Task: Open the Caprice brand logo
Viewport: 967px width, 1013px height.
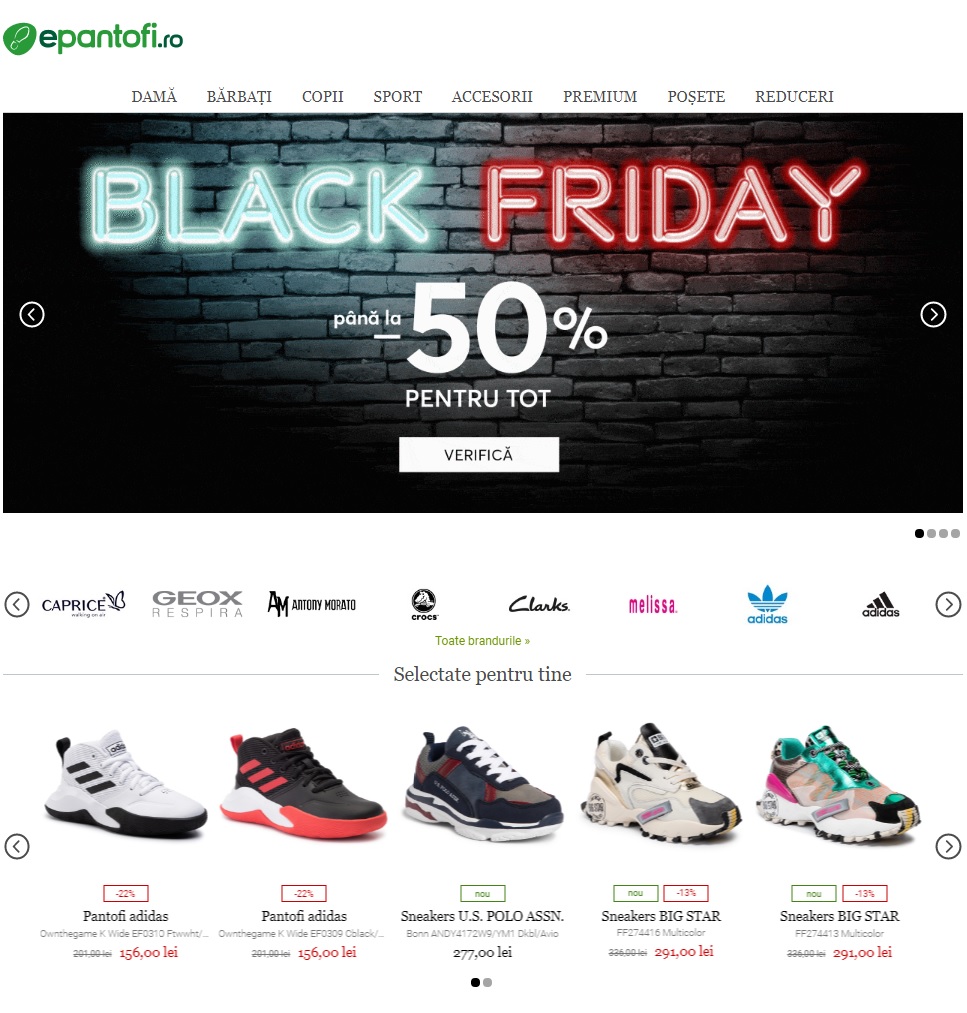Action: pos(83,604)
